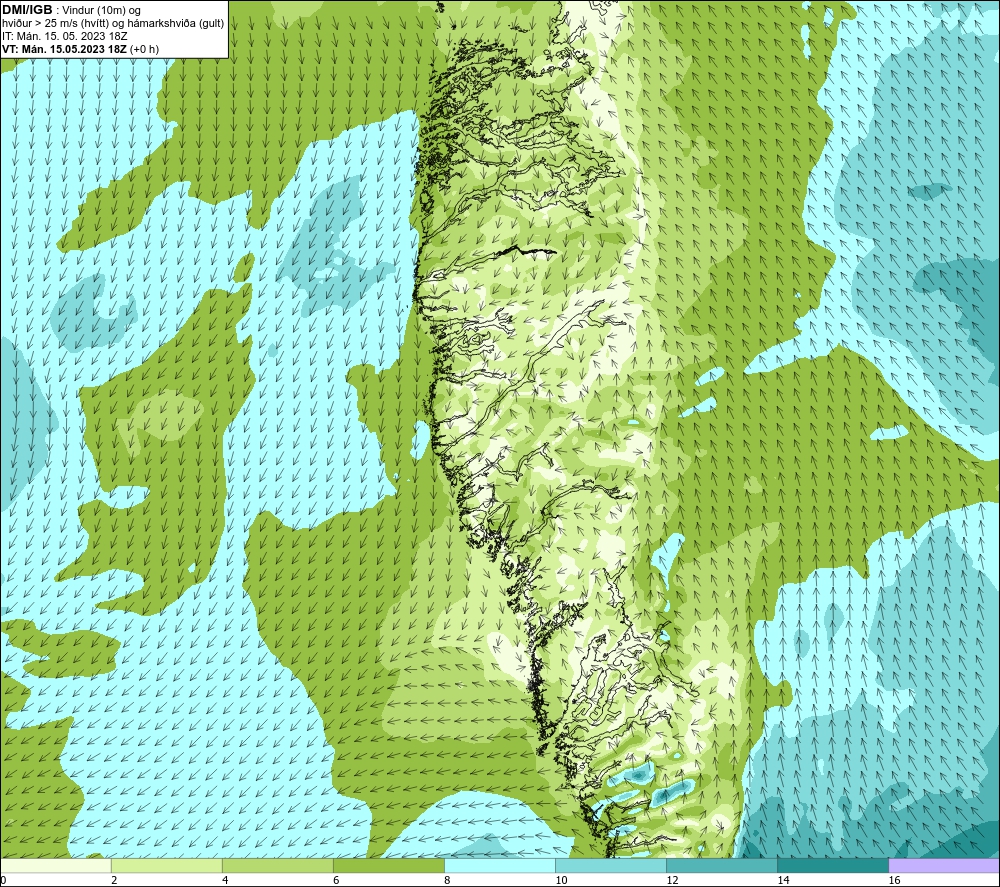Click the '12' label on the scale
The height and width of the screenshot is (887, 1000).
point(672,880)
